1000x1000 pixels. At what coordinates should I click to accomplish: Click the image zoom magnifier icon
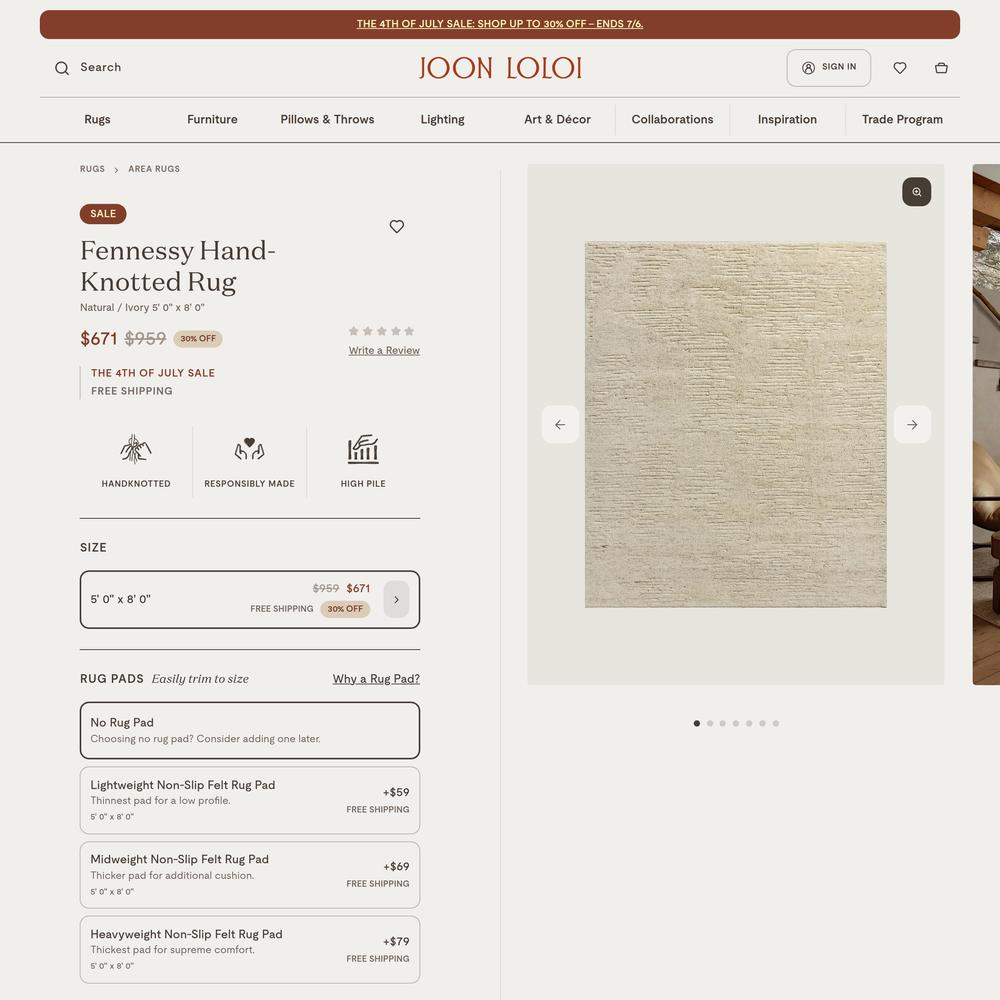click(x=916, y=192)
